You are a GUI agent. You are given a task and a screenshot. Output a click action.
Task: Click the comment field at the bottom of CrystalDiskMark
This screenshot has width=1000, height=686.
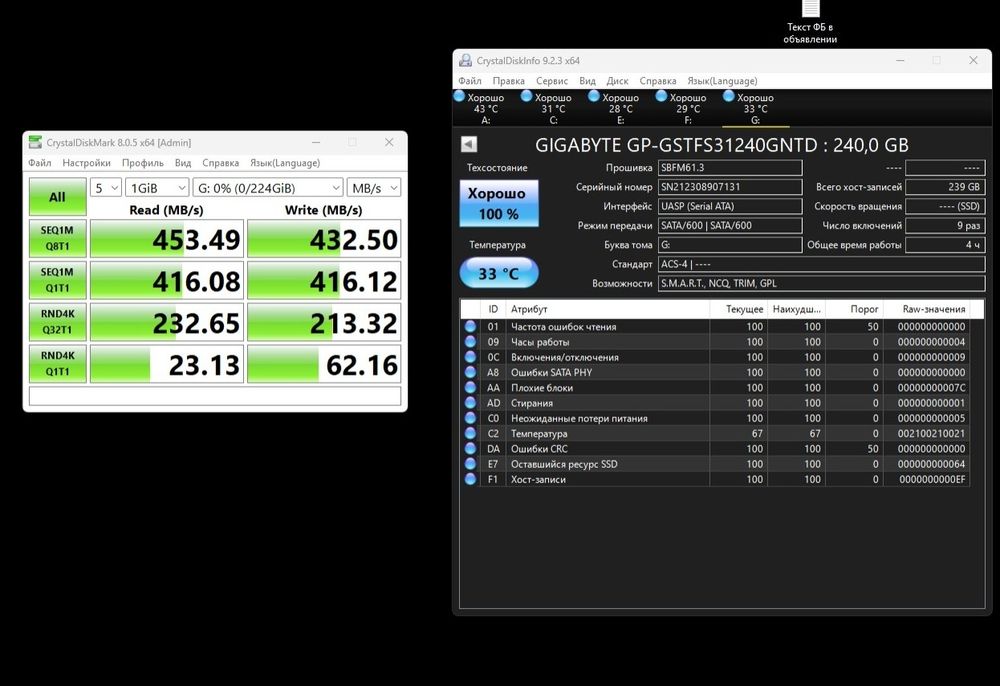pyautogui.click(x=215, y=396)
